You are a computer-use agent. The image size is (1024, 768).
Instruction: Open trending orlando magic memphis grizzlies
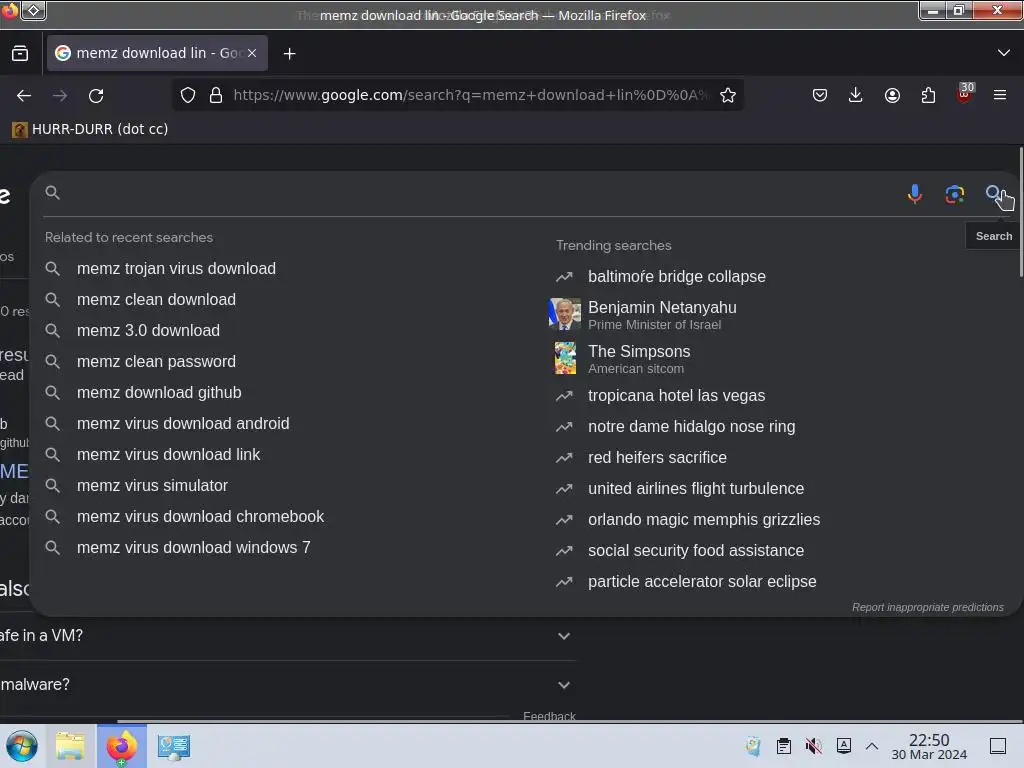pyautogui.click(x=703, y=520)
